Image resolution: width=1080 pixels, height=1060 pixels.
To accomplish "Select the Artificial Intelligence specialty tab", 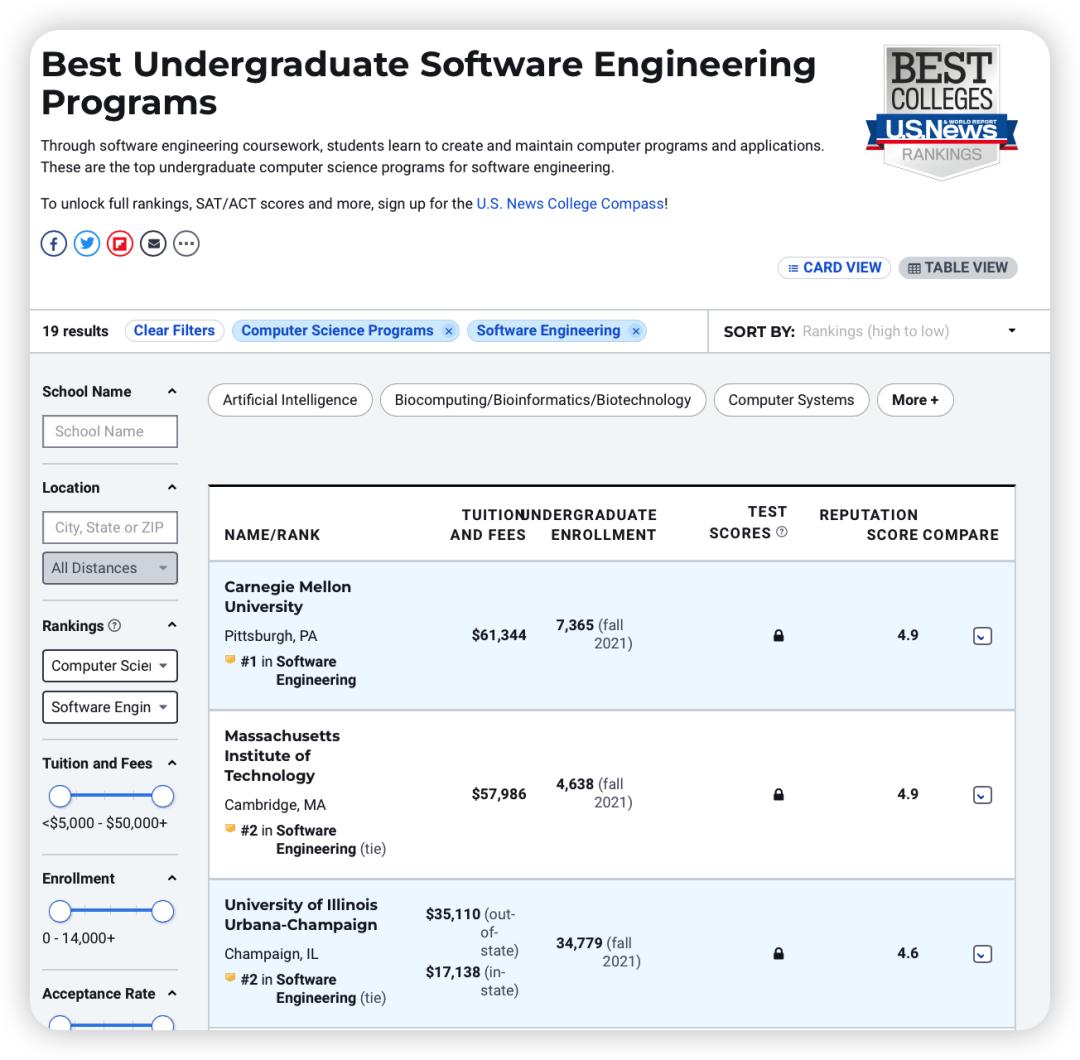I will pos(289,400).
